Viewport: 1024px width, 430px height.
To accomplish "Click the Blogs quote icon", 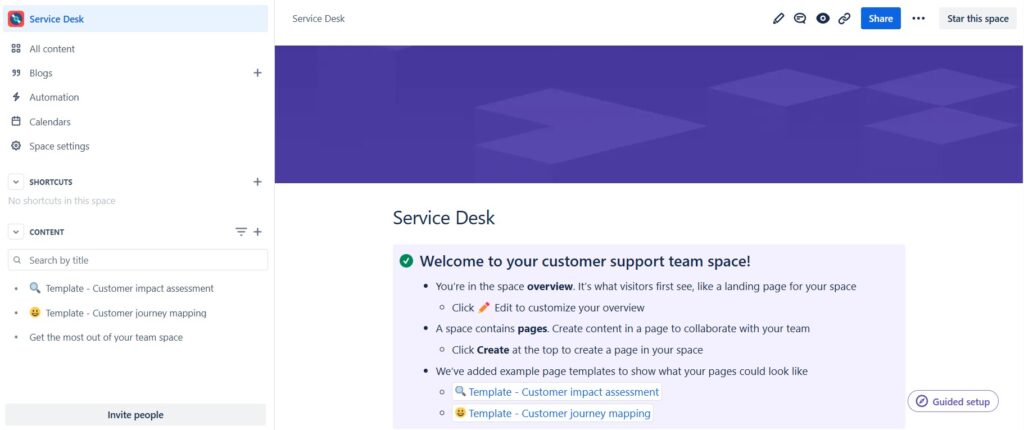I will tap(16, 73).
